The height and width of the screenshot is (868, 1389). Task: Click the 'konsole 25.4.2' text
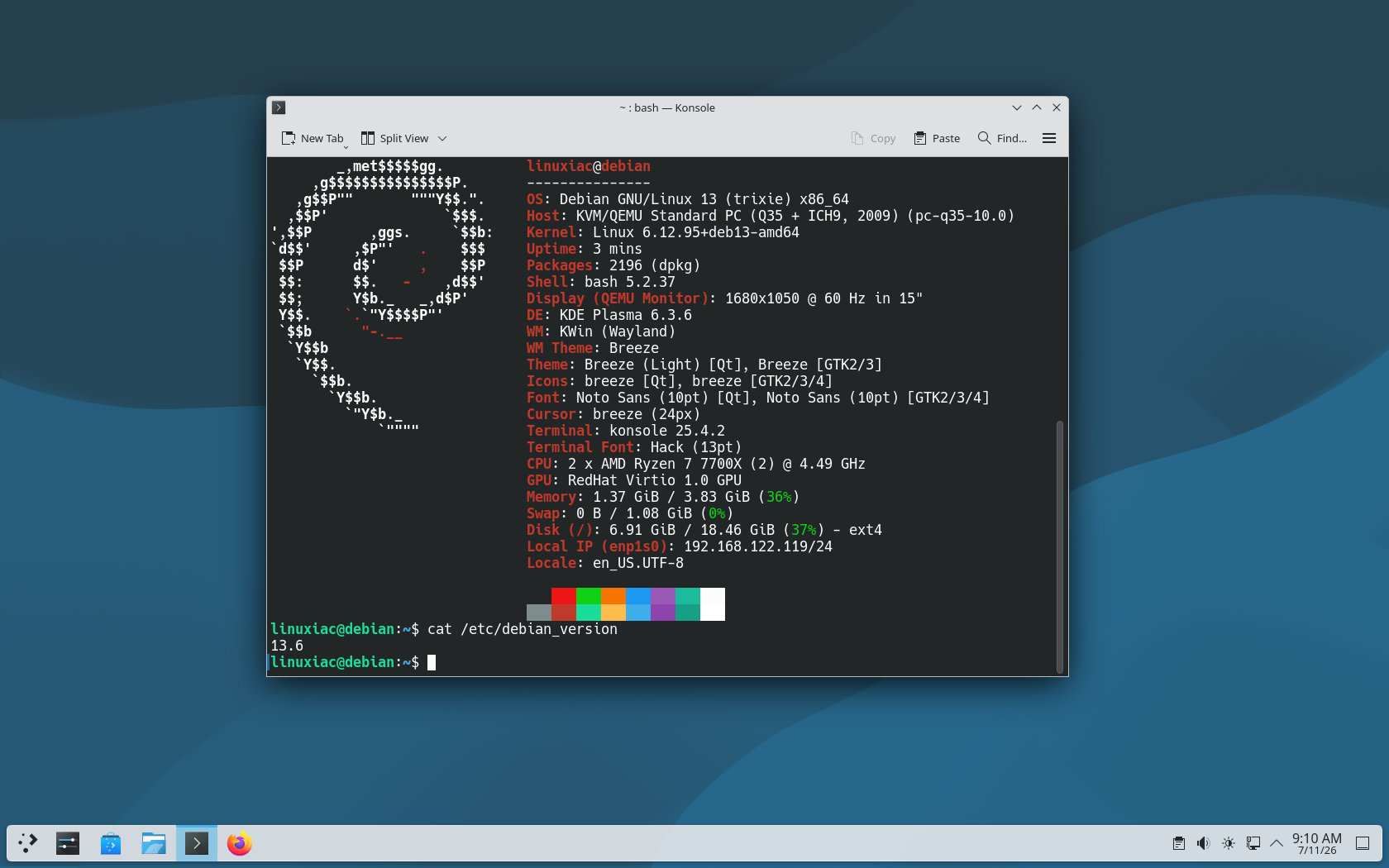[x=666, y=431]
